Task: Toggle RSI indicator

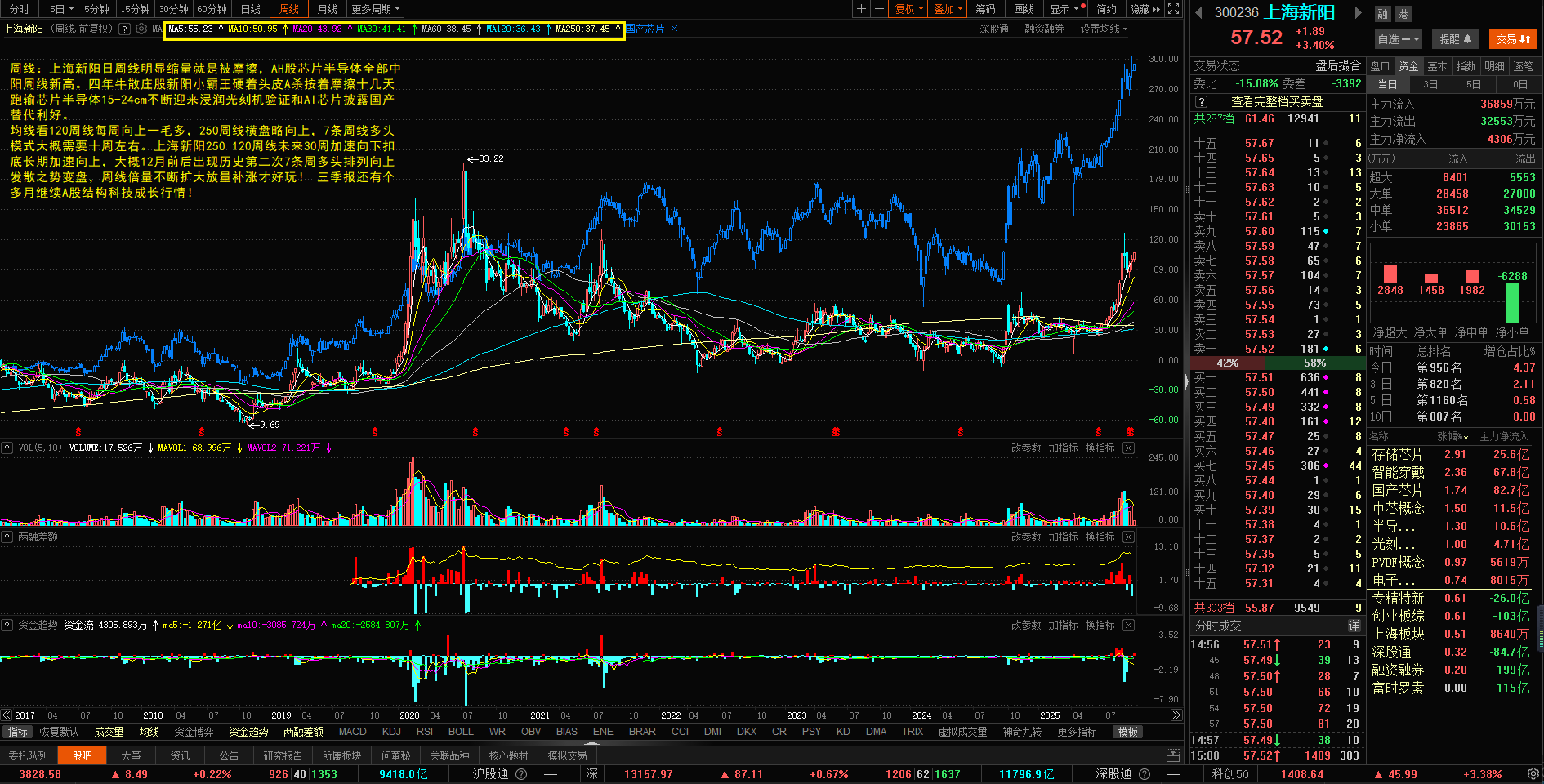Action: (425, 732)
